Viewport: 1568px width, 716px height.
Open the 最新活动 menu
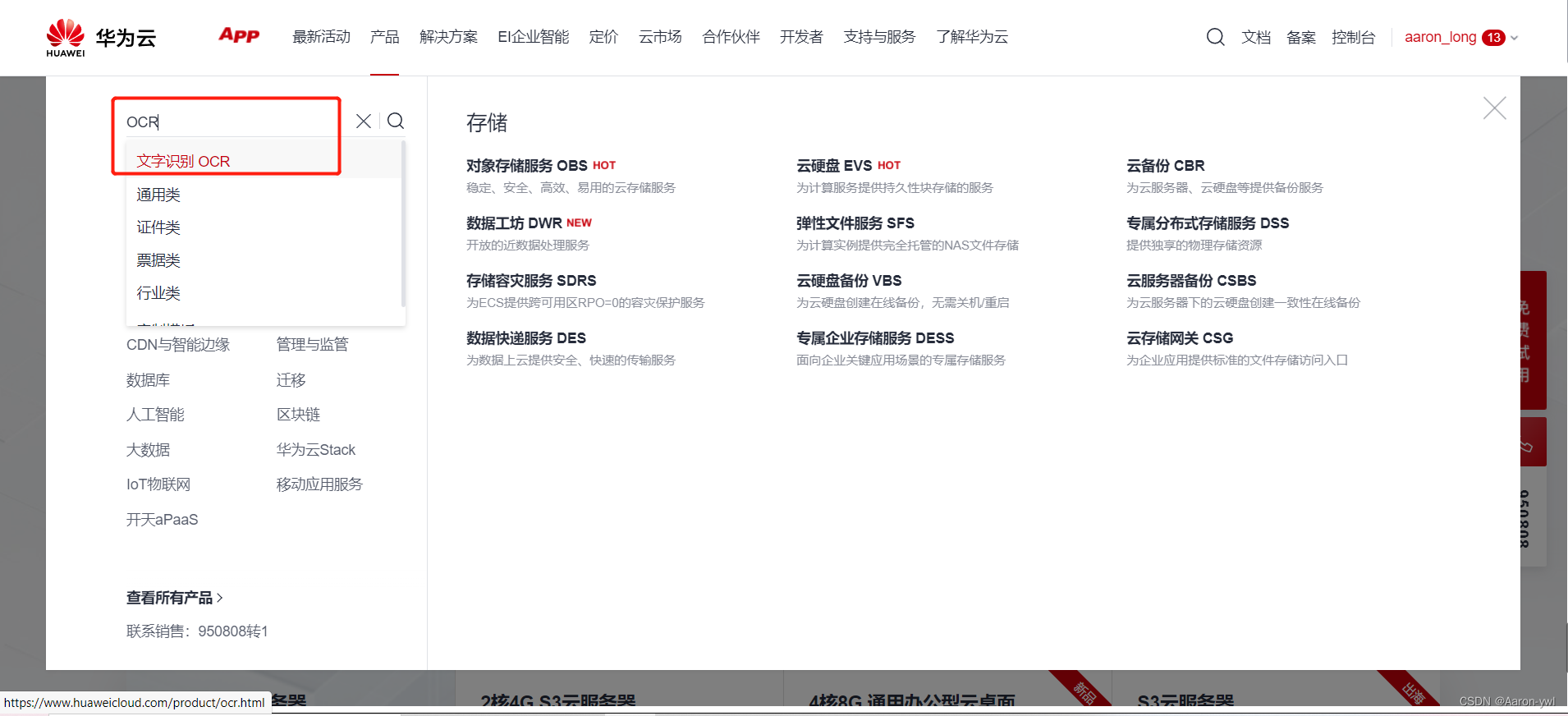(322, 37)
